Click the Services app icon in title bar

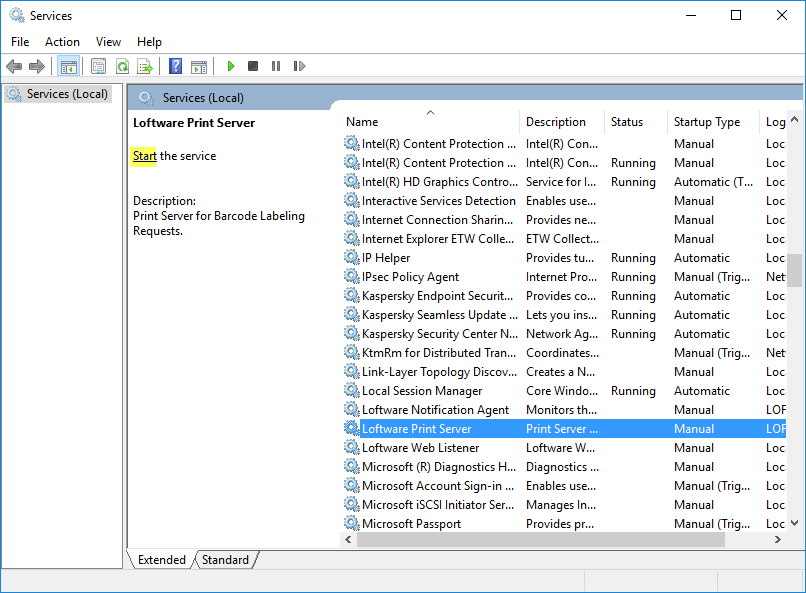[x=17, y=15]
